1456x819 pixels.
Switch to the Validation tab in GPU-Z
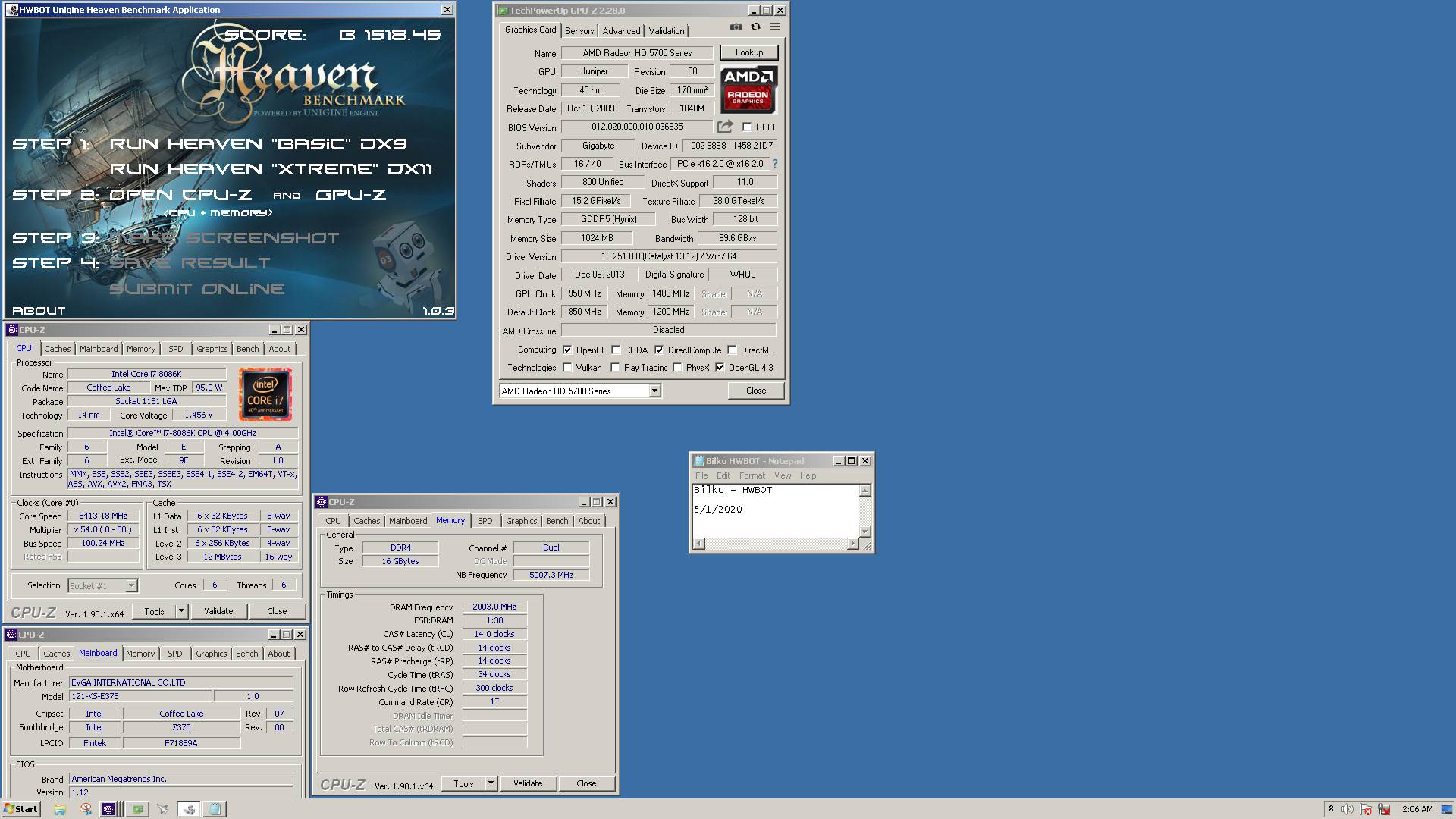click(667, 31)
